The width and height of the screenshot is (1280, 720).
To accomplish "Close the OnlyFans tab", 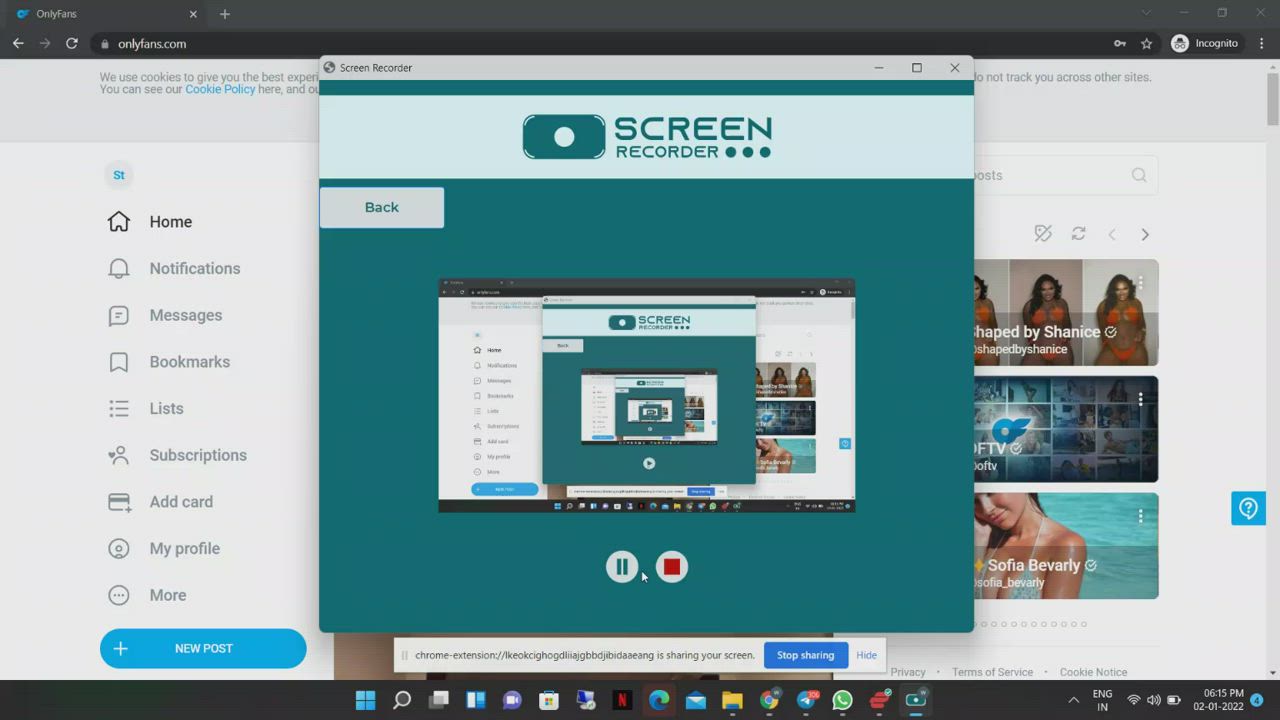I will point(193,14).
